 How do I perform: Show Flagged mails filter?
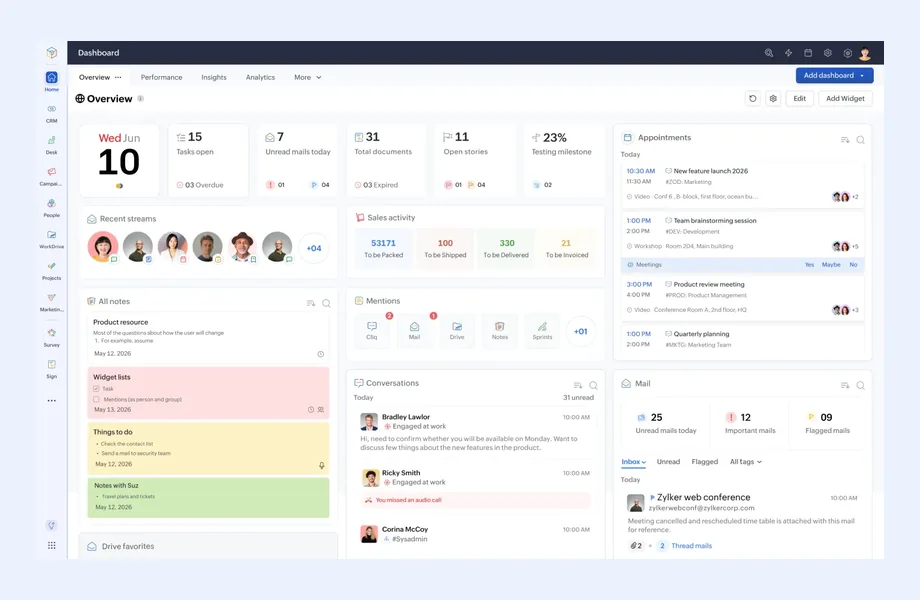coord(705,462)
